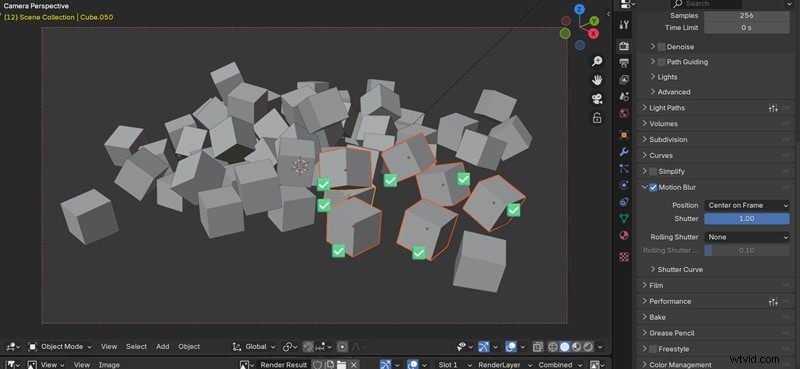The width and height of the screenshot is (800, 369).
Task: Open the Select menu in the viewport header
Action: tap(136, 347)
